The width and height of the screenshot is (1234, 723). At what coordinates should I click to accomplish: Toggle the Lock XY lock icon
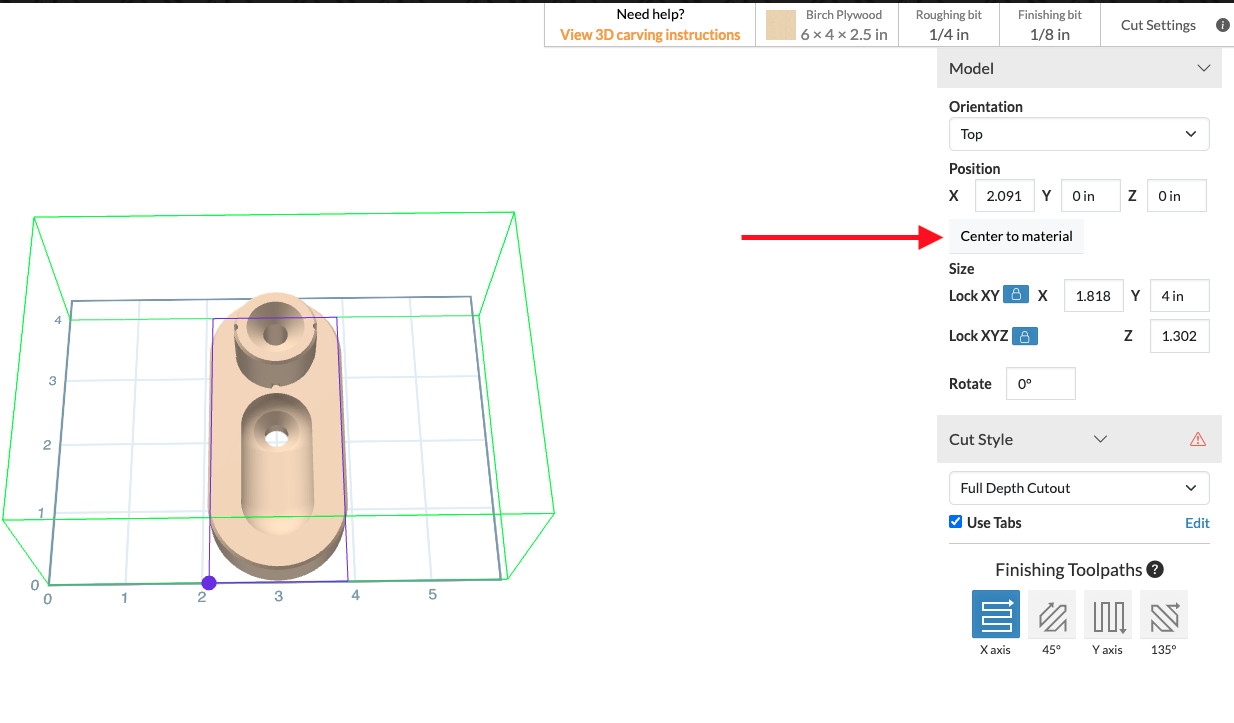point(1016,295)
